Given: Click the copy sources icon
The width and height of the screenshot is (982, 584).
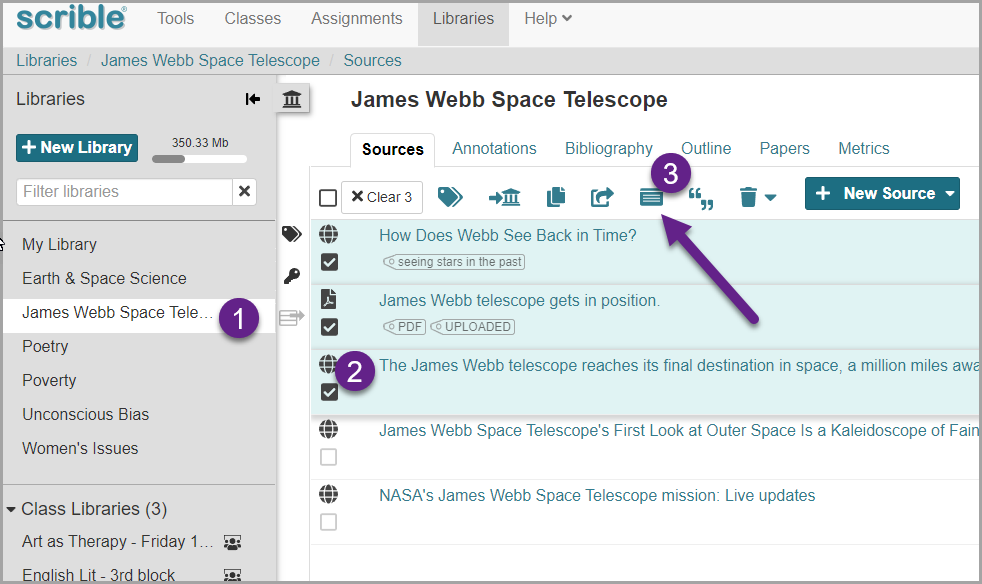Looking at the screenshot, I should pos(556,197).
